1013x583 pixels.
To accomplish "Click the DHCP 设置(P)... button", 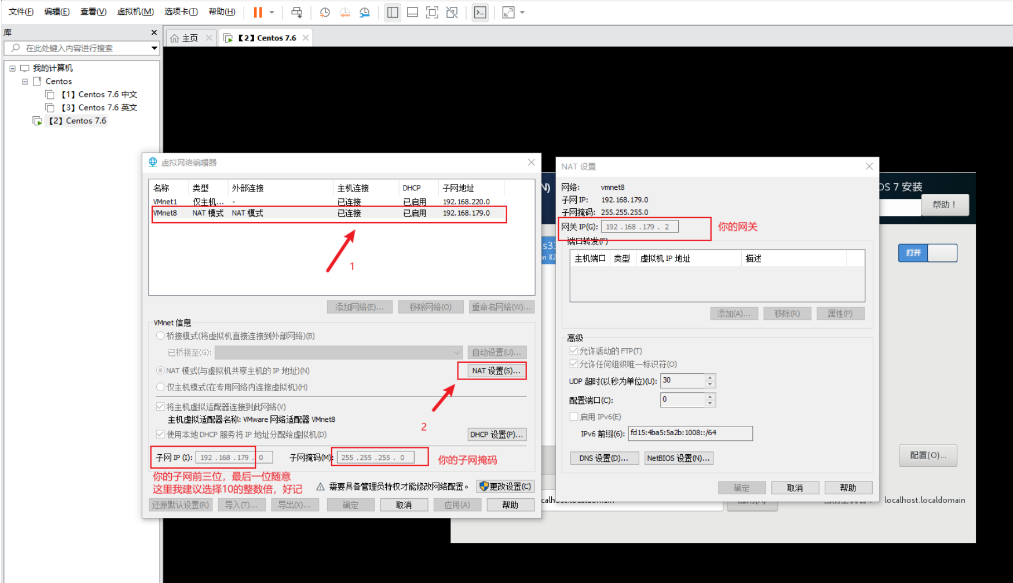I will [496, 434].
